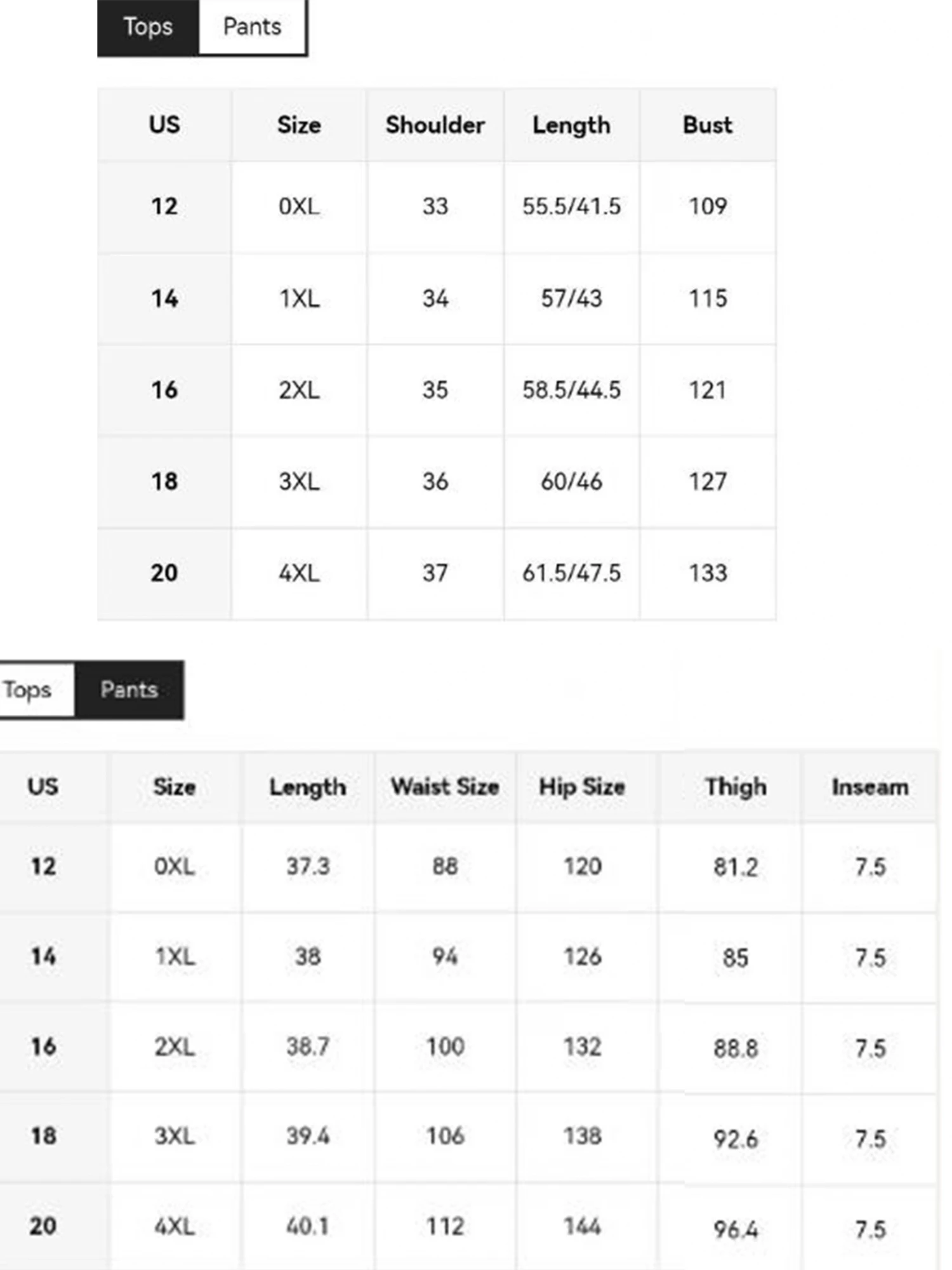Click the Bust column header

(x=708, y=125)
